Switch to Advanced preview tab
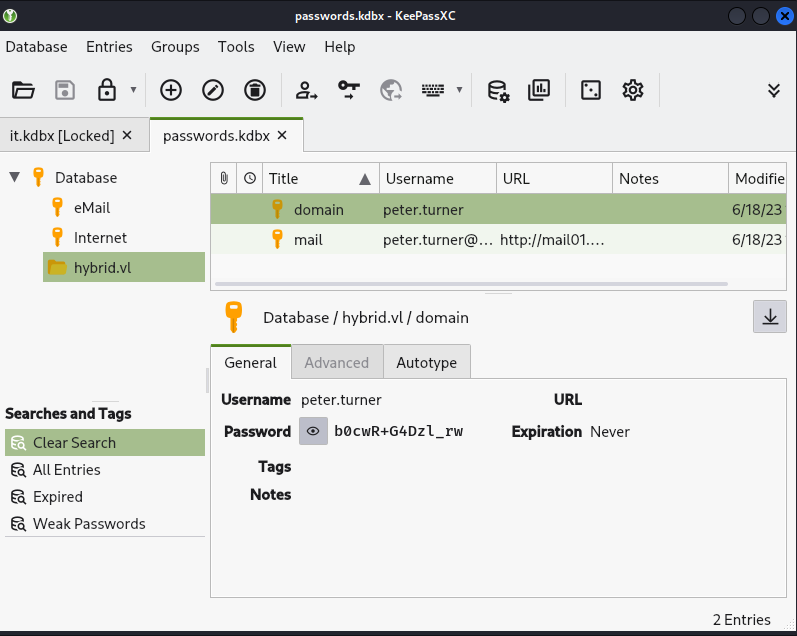Viewport: 797px width, 636px height. (337, 362)
